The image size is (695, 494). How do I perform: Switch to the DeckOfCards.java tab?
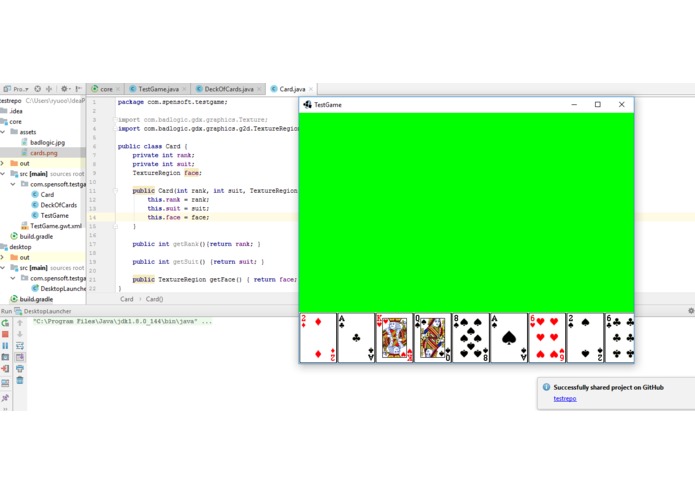229,89
